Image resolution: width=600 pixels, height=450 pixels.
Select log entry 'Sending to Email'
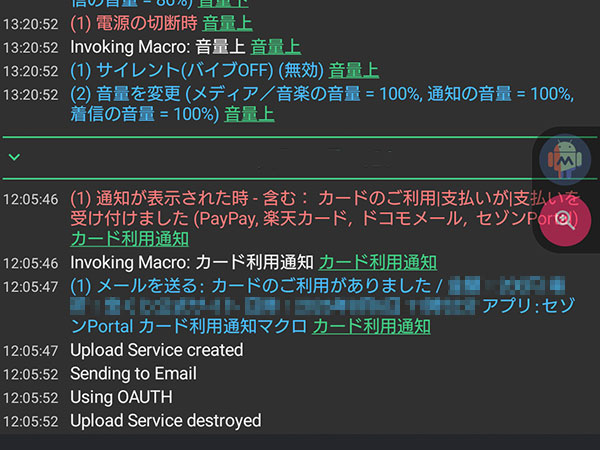[x=133, y=374]
